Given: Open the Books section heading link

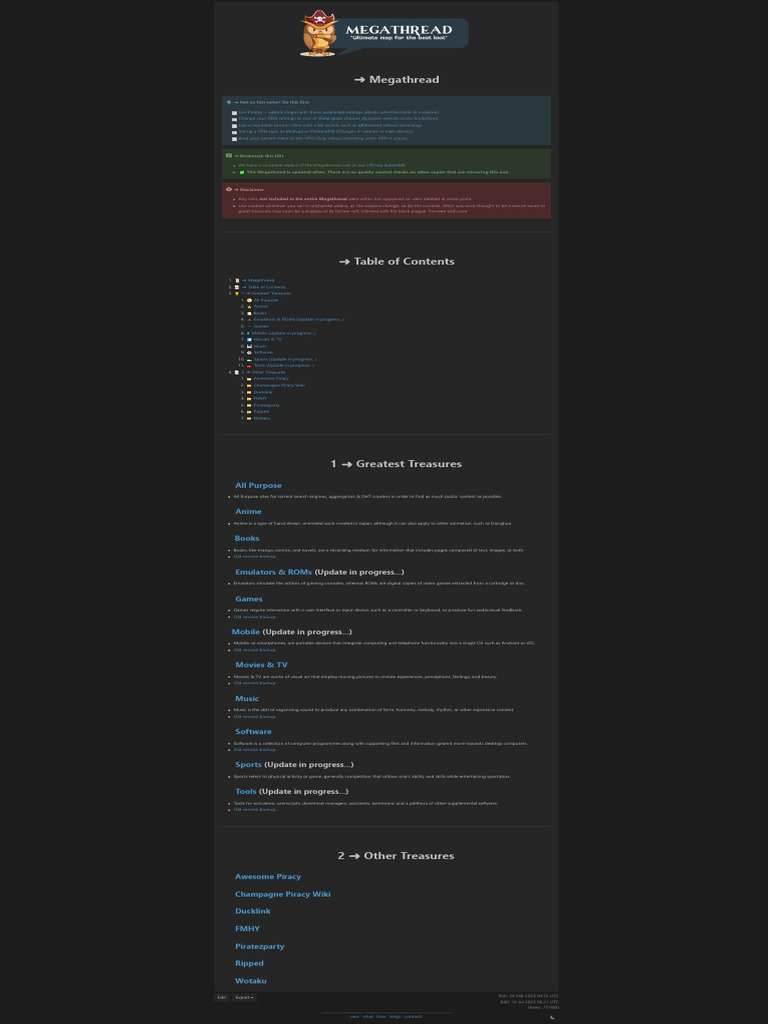Looking at the screenshot, I should (x=247, y=538).
